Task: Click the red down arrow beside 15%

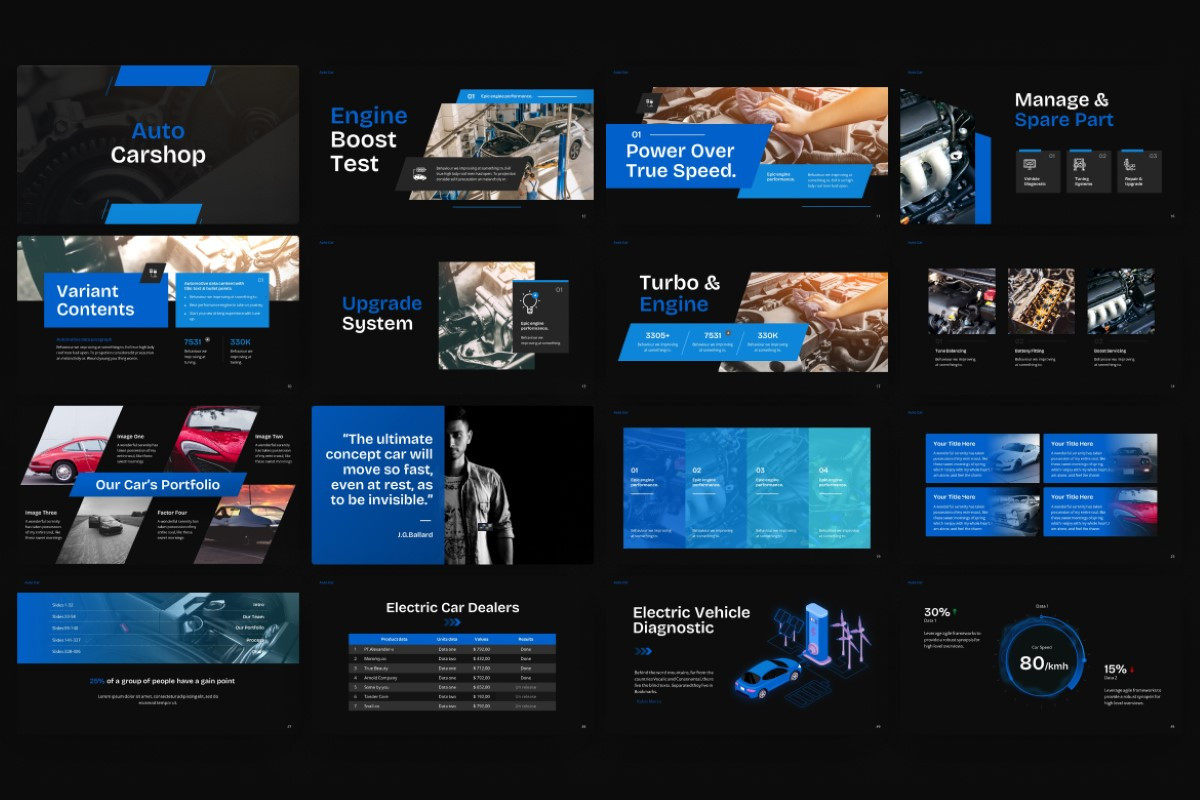Action: [1132, 669]
